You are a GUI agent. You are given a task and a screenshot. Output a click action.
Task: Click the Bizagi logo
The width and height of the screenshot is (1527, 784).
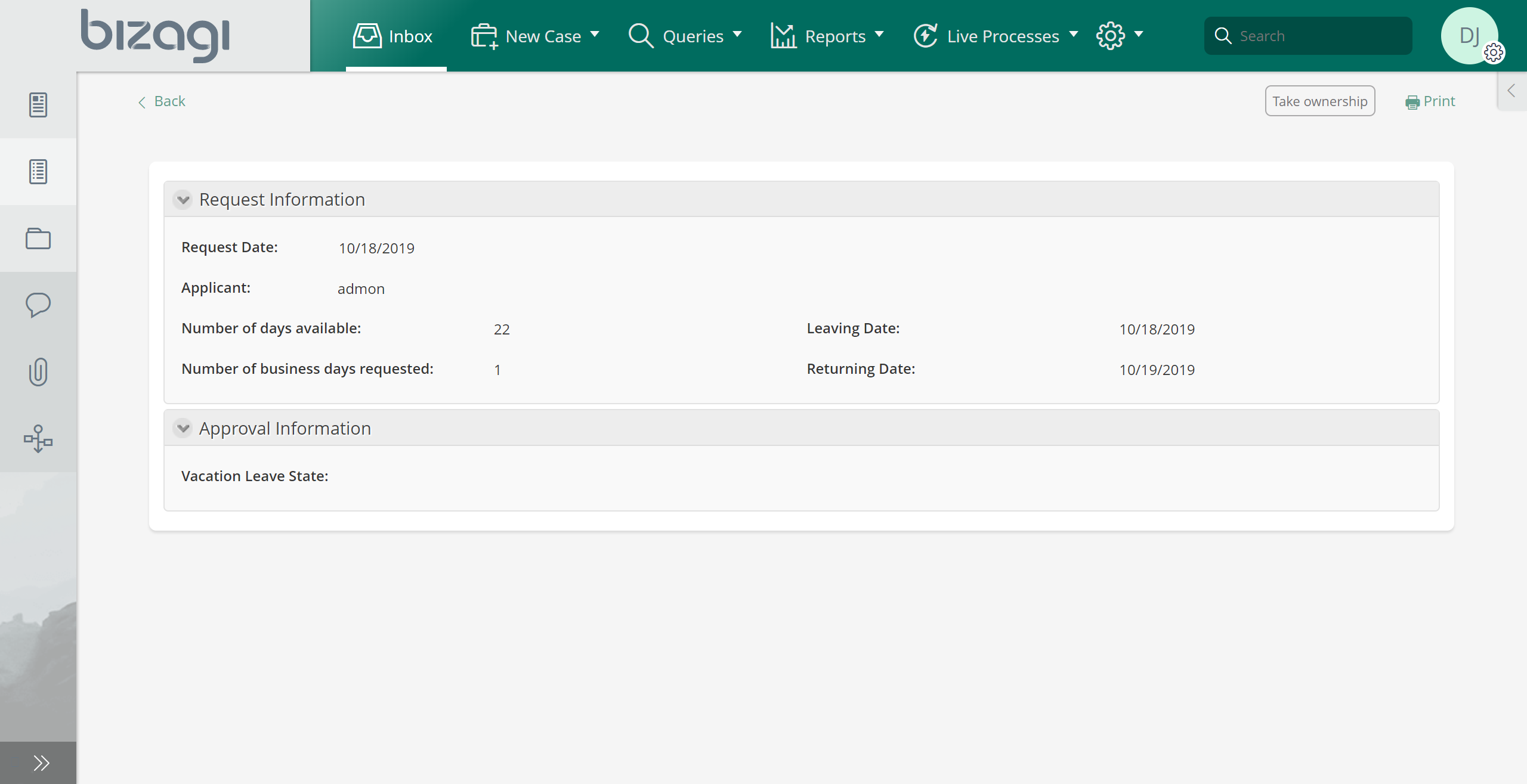click(x=155, y=36)
